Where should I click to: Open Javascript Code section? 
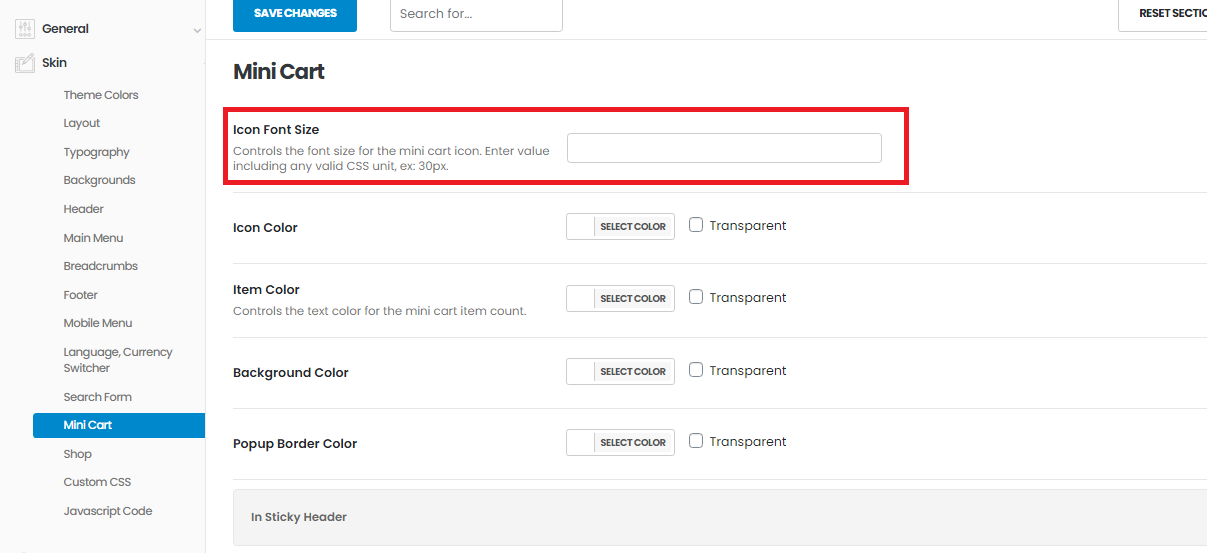[x=108, y=511]
